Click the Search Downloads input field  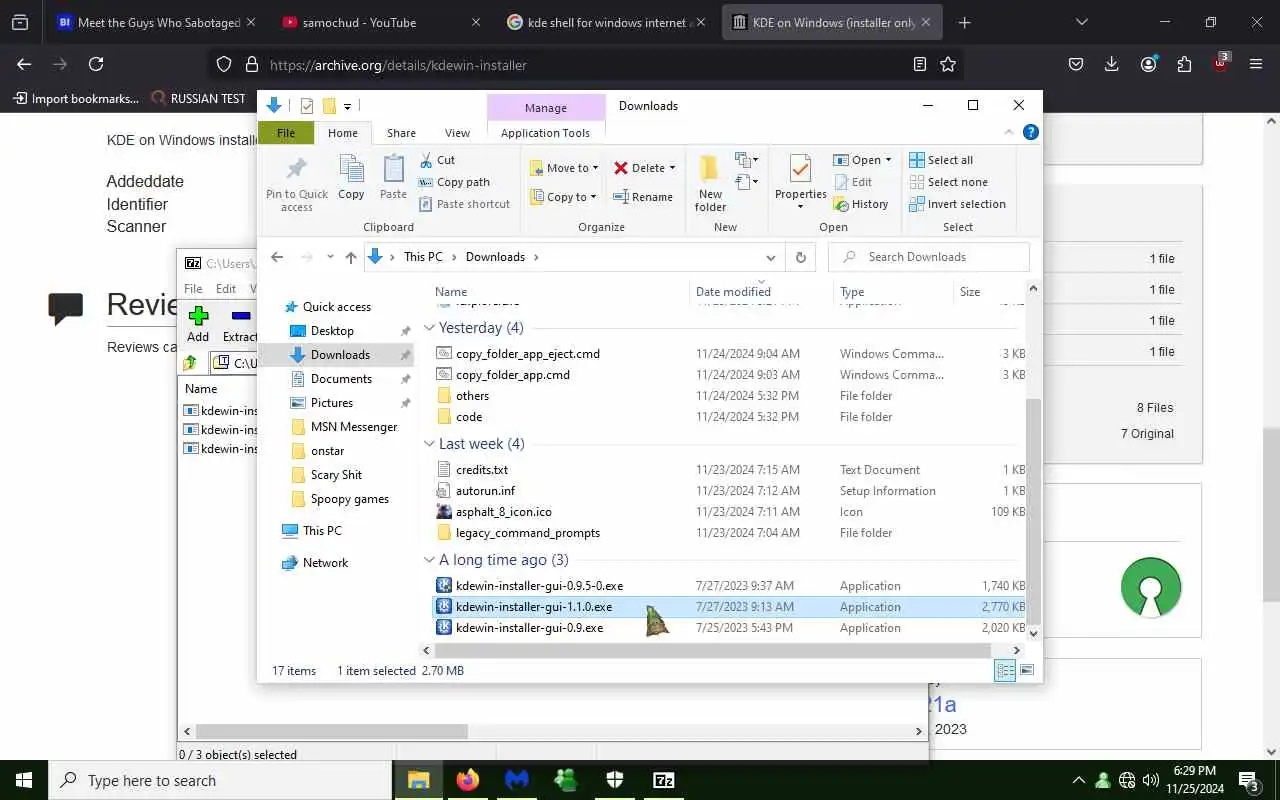[928, 257]
